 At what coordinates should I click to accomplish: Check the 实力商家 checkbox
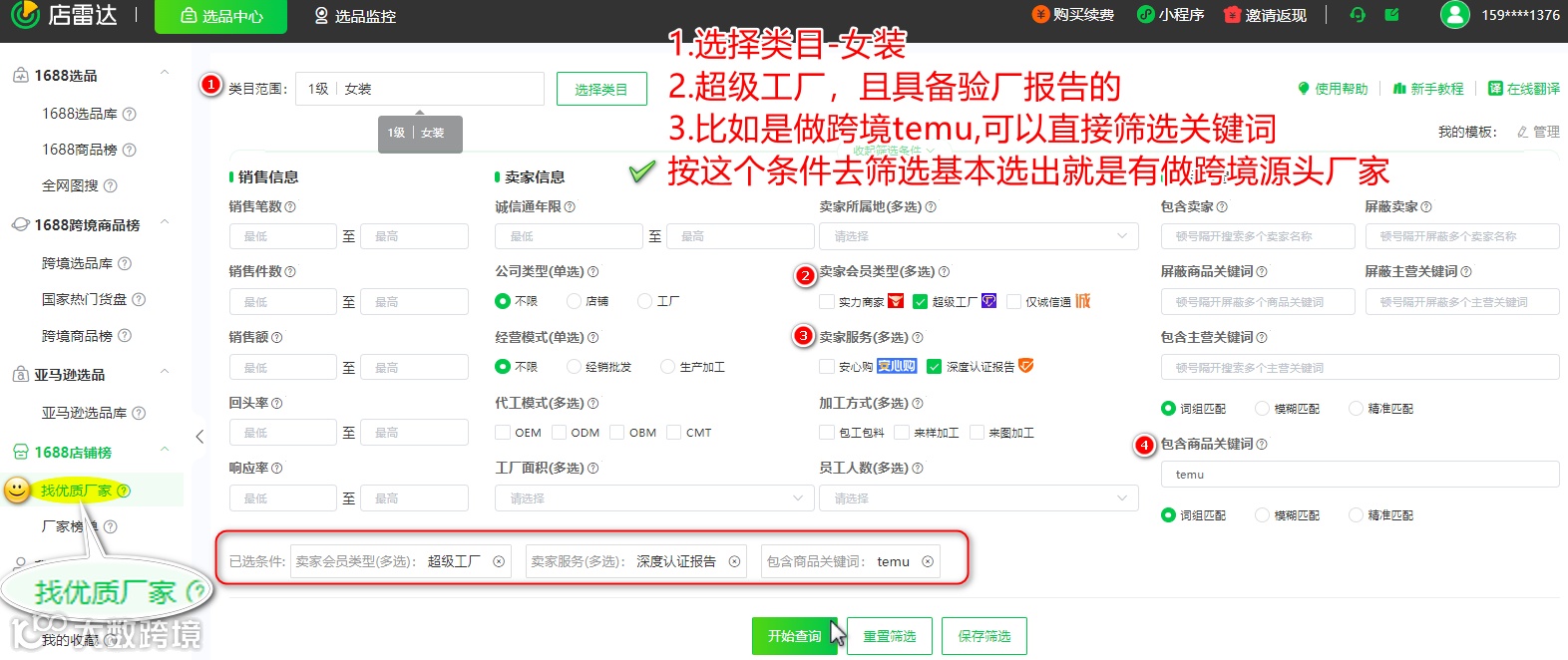(826, 301)
